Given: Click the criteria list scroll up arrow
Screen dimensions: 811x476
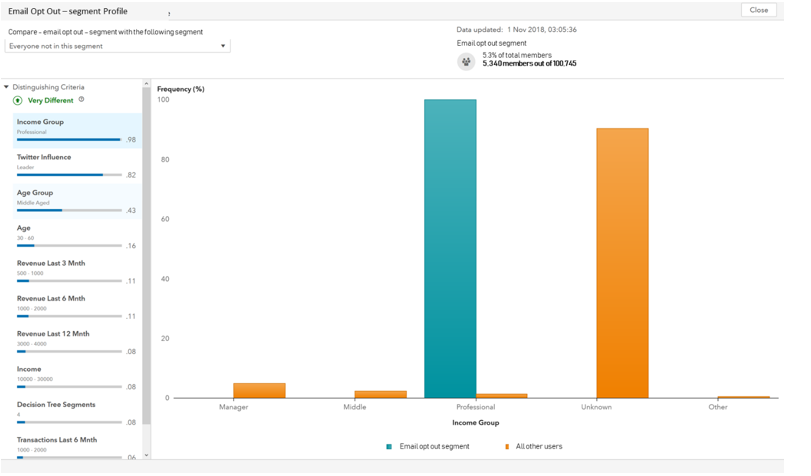Looking at the screenshot, I should click(x=147, y=85).
